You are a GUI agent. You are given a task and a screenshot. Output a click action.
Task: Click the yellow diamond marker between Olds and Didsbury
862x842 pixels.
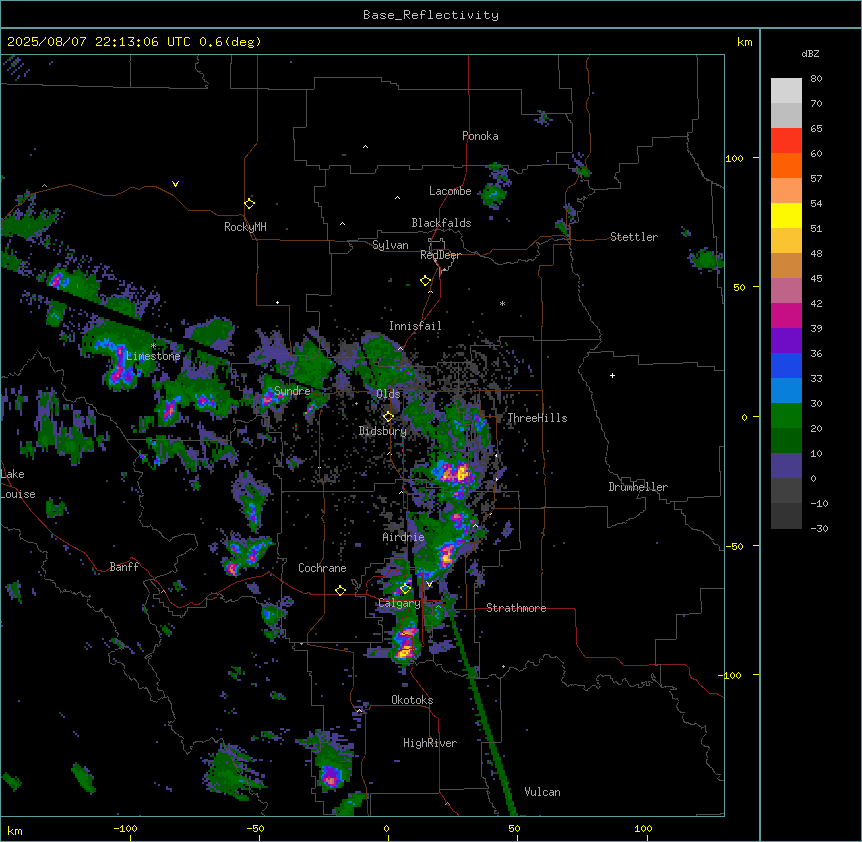coord(388,417)
